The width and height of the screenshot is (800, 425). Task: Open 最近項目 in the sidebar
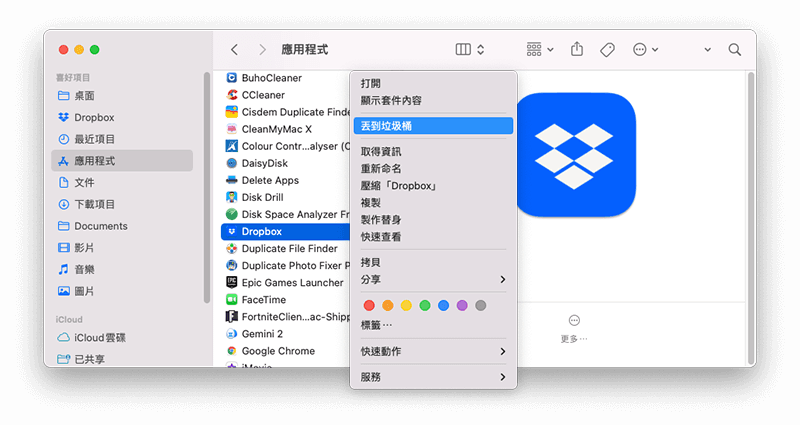[x=122, y=139]
